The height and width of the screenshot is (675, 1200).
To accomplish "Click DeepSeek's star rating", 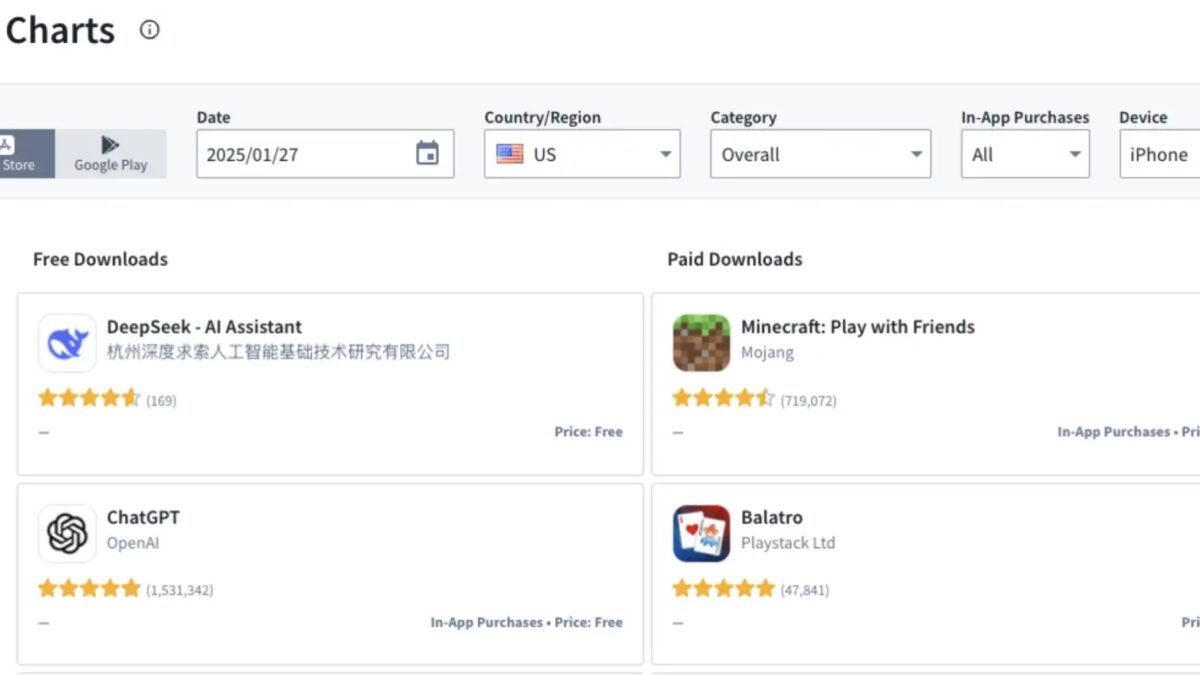I will pyautogui.click(x=89, y=399).
